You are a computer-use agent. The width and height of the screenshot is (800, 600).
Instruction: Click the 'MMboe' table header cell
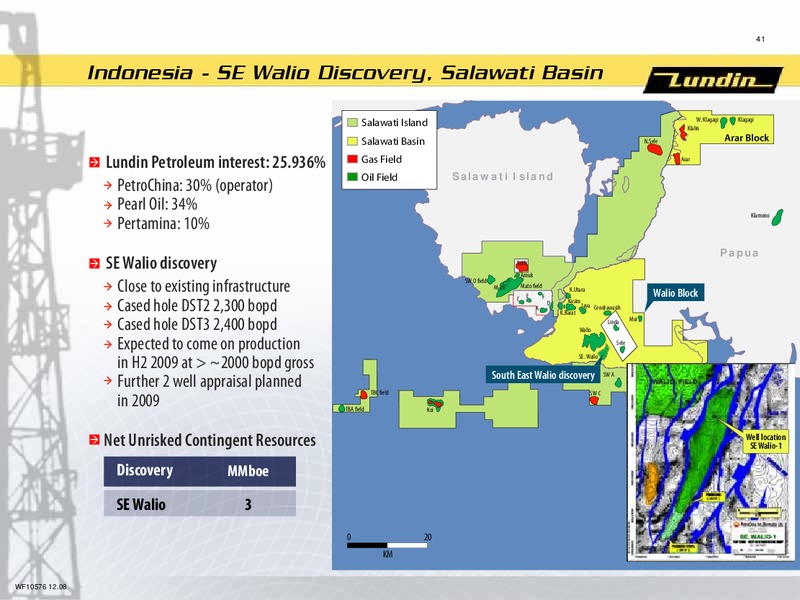click(248, 471)
